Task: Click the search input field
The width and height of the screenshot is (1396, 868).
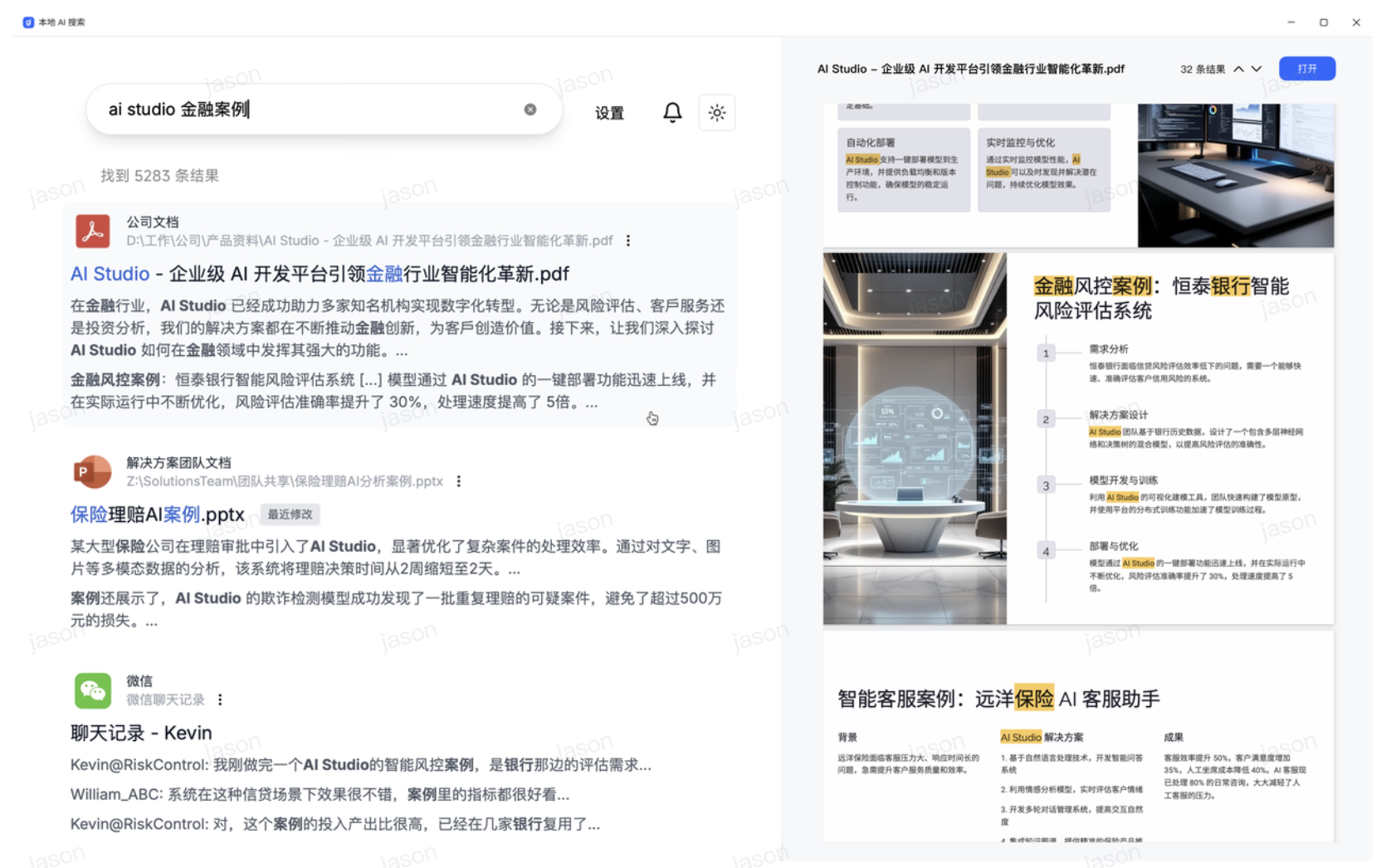Action: [324, 110]
